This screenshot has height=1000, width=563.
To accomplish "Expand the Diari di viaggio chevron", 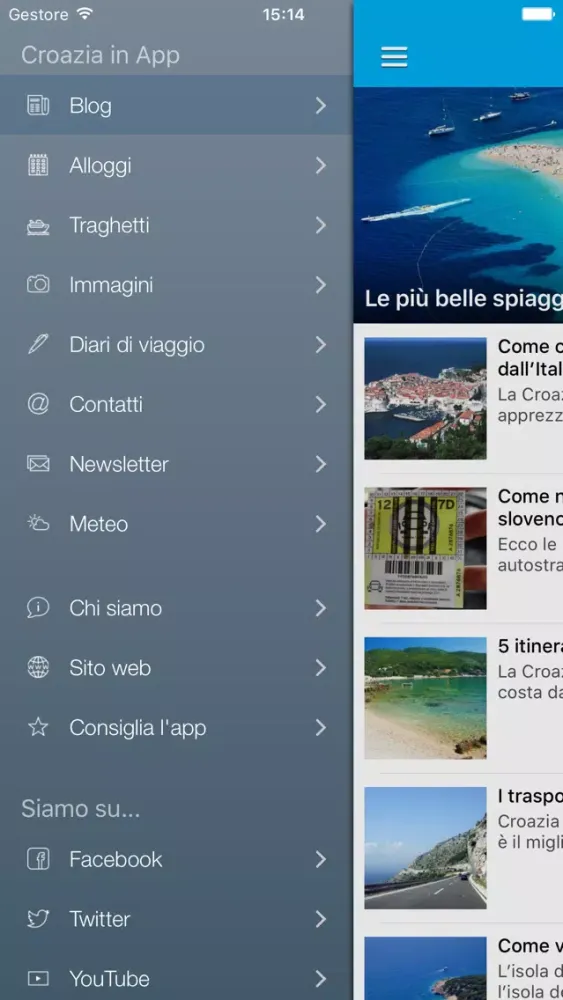I will click(321, 345).
